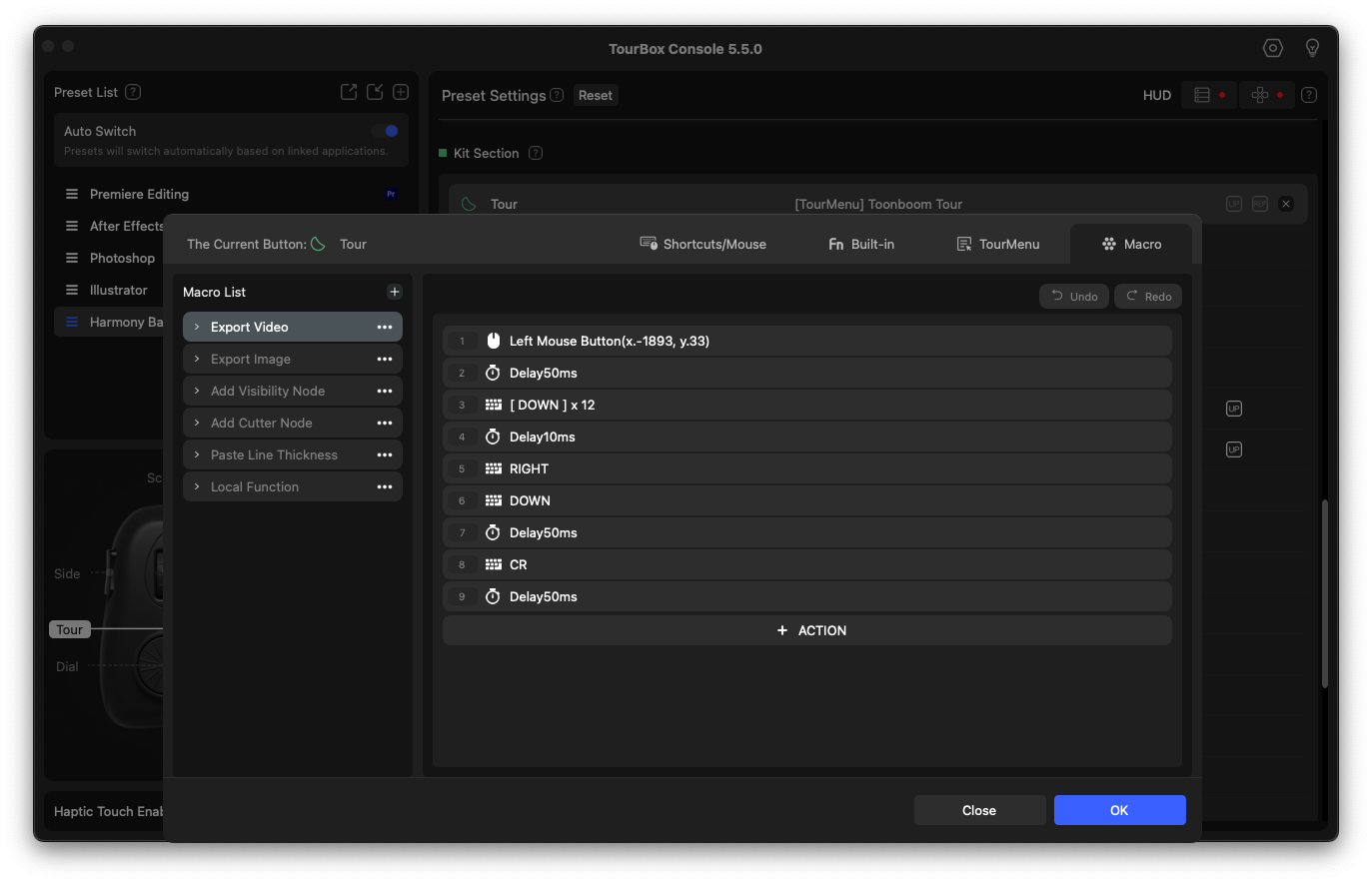The width and height of the screenshot is (1372, 883).
Task: Expand Local Function chevron
Action: pyautogui.click(x=197, y=486)
